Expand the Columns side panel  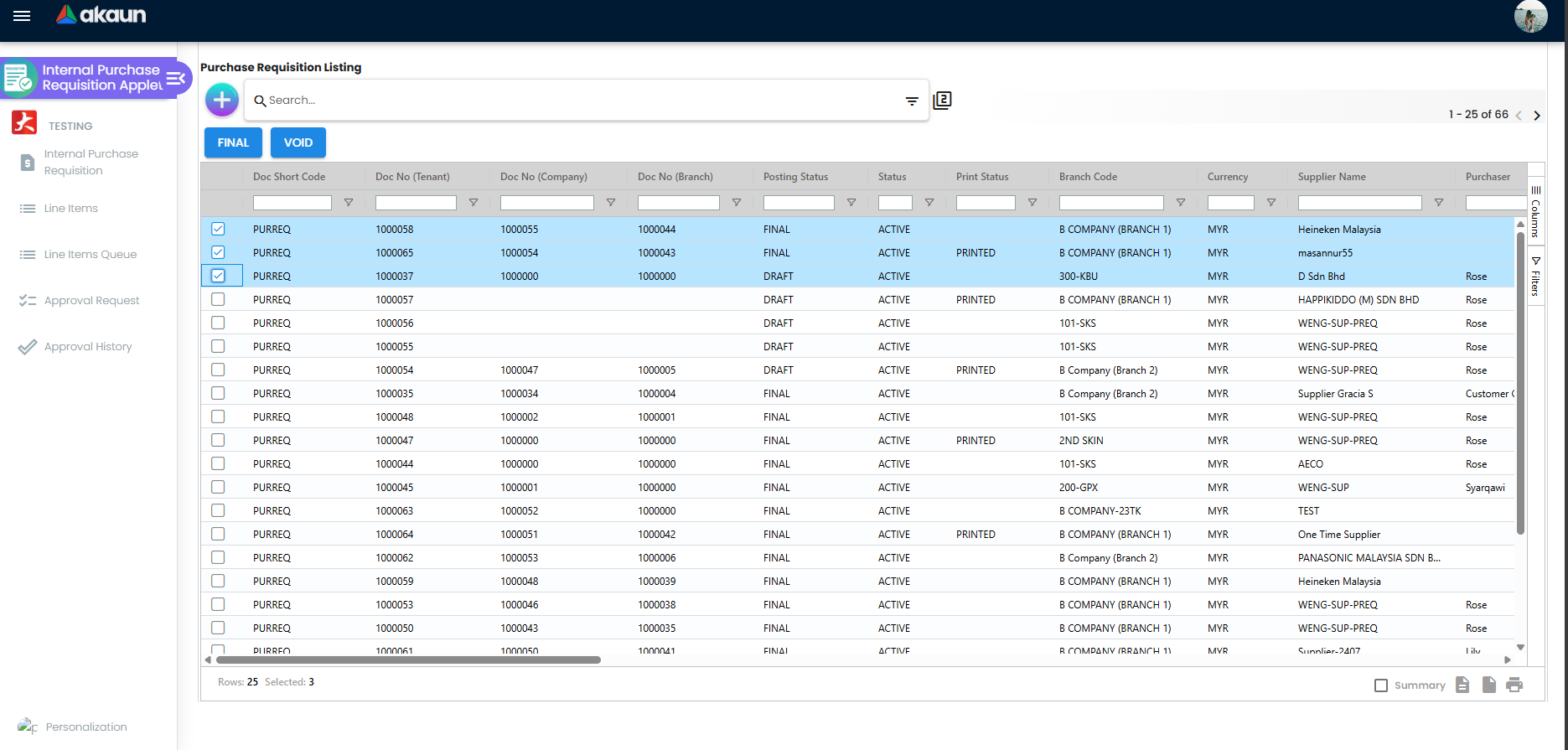pos(1535,212)
